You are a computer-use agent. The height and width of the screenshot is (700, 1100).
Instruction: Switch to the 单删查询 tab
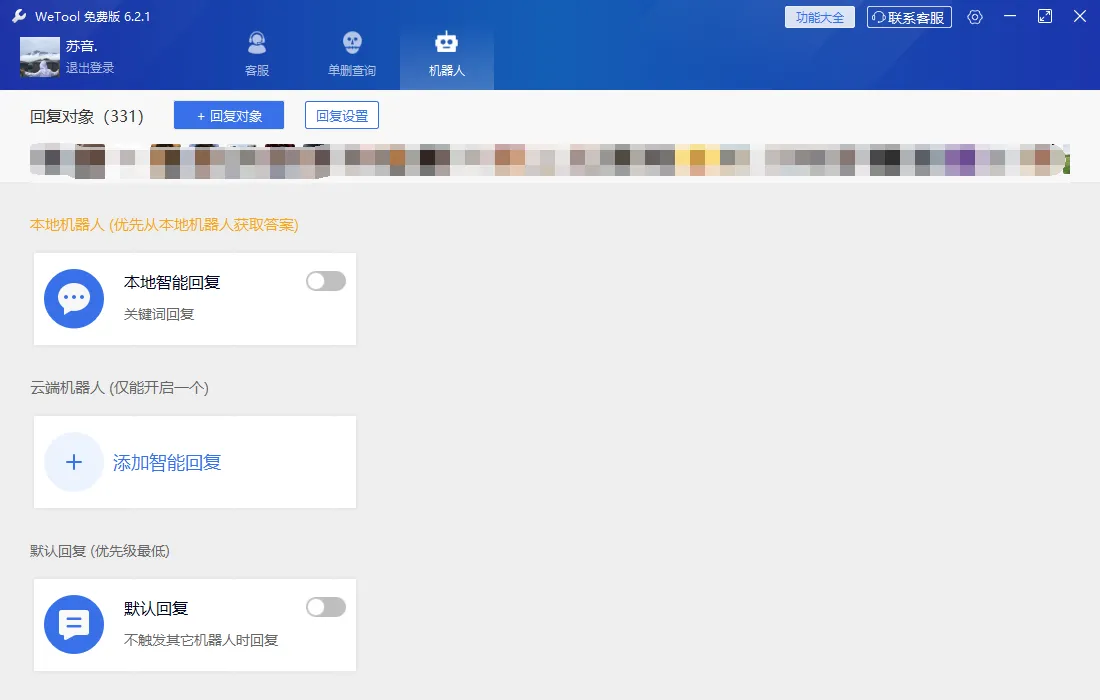click(351, 54)
